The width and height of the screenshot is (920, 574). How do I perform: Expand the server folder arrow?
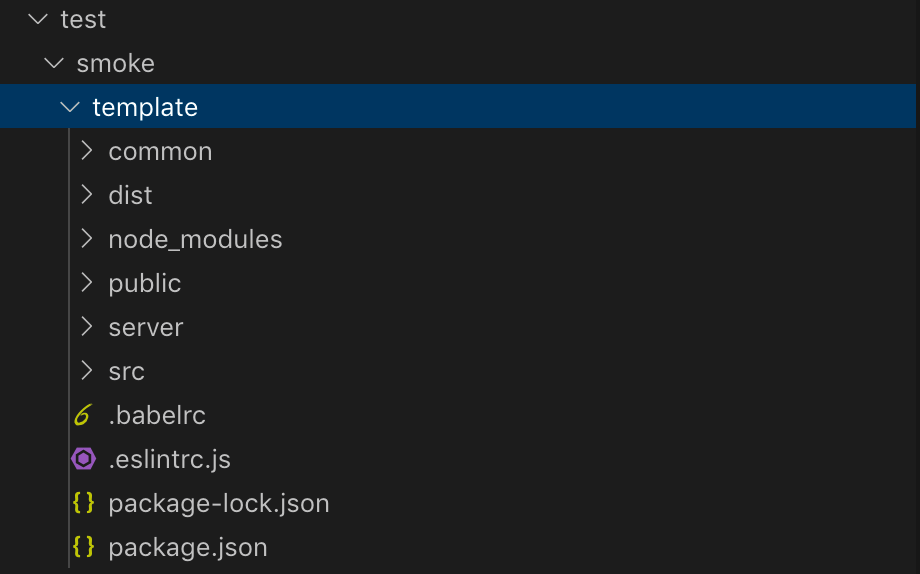coord(86,327)
